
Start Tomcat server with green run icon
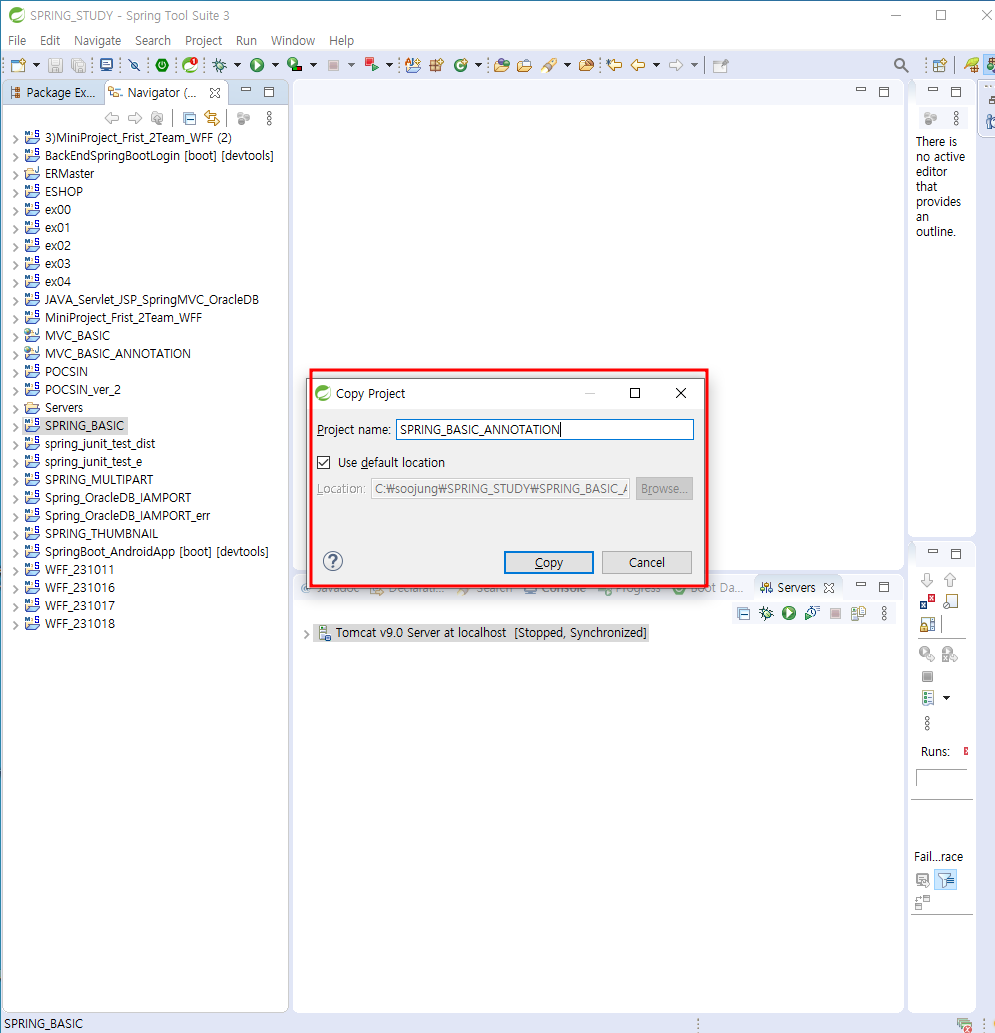point(789,613)
